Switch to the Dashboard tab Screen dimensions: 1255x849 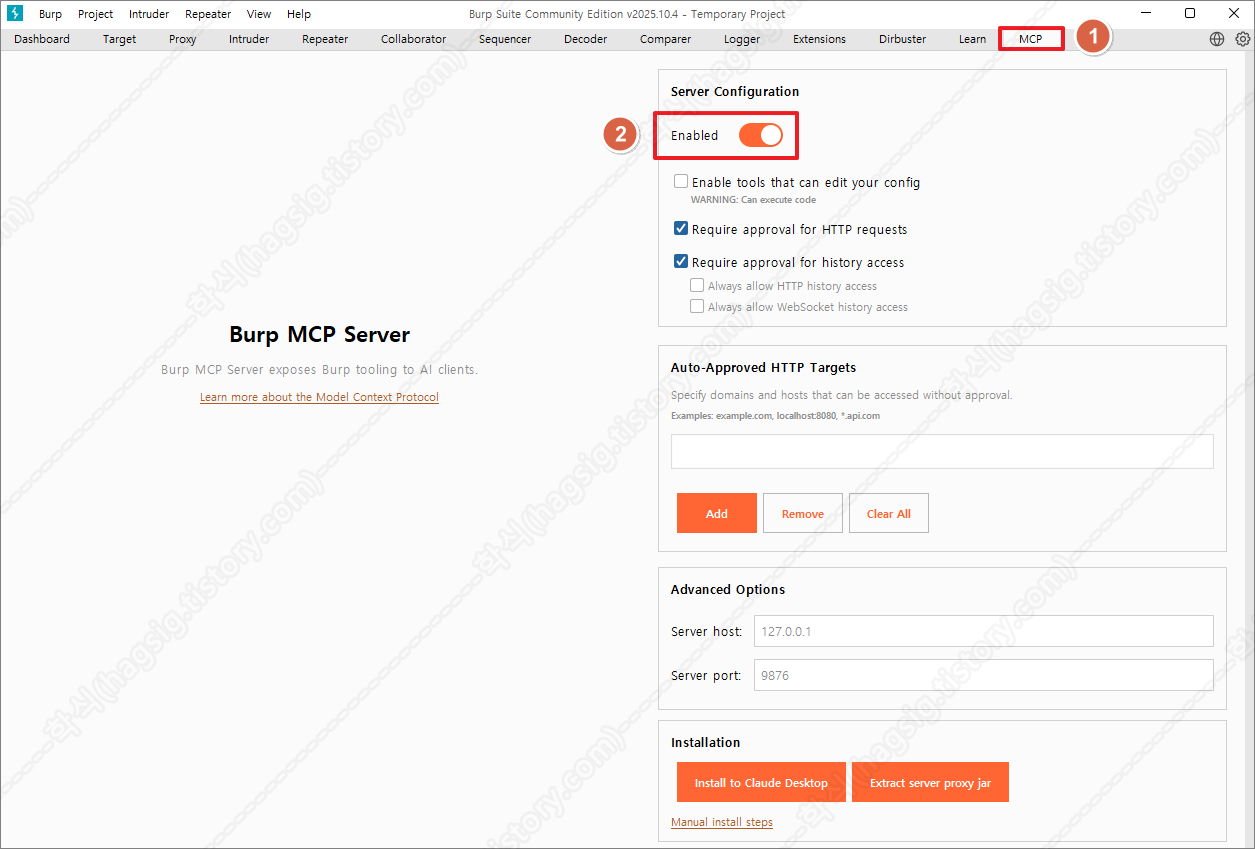(42, 39)
